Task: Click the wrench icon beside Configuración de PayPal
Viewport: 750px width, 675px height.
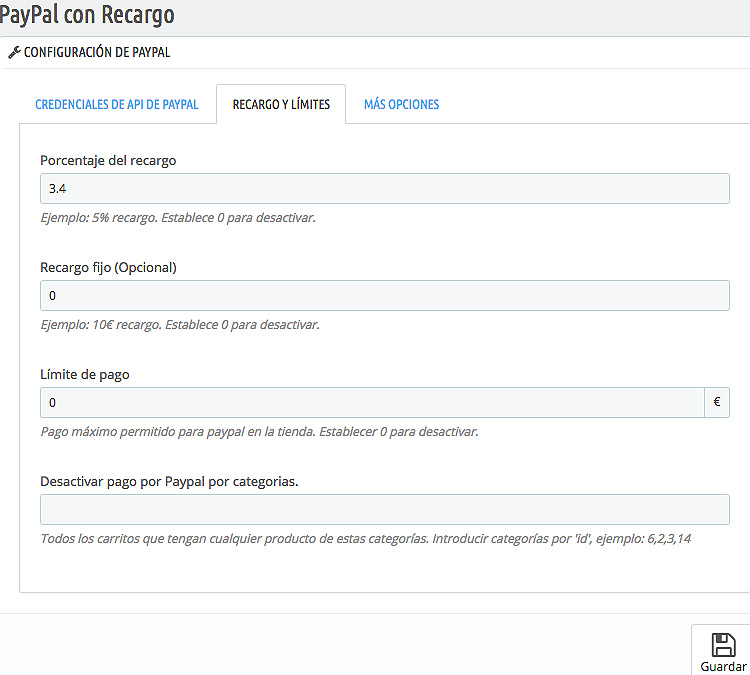Action: (14, 52)
